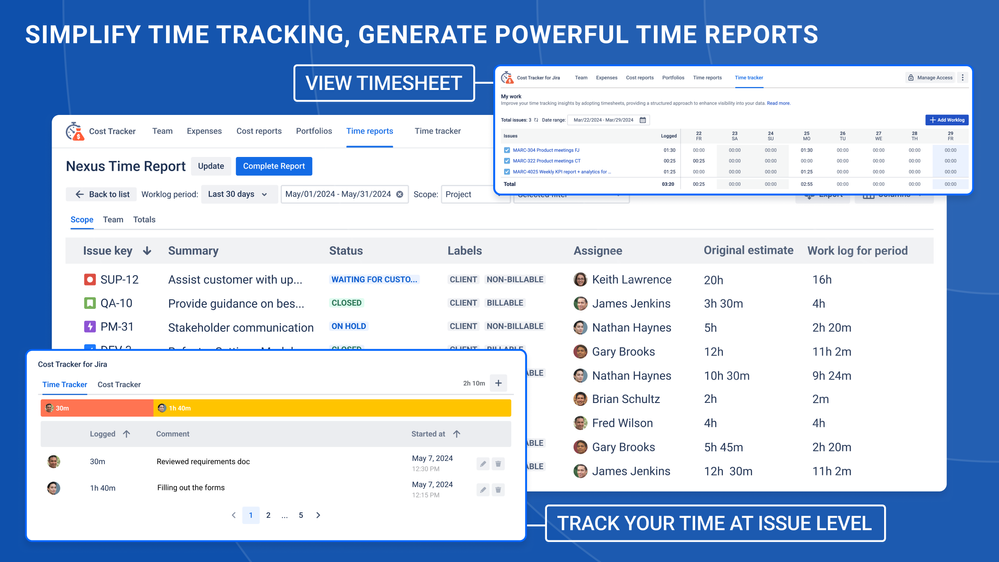Click Back to list
Viewport: 999px width, 562px height.
pyautogui.click(x=102, y=194)
